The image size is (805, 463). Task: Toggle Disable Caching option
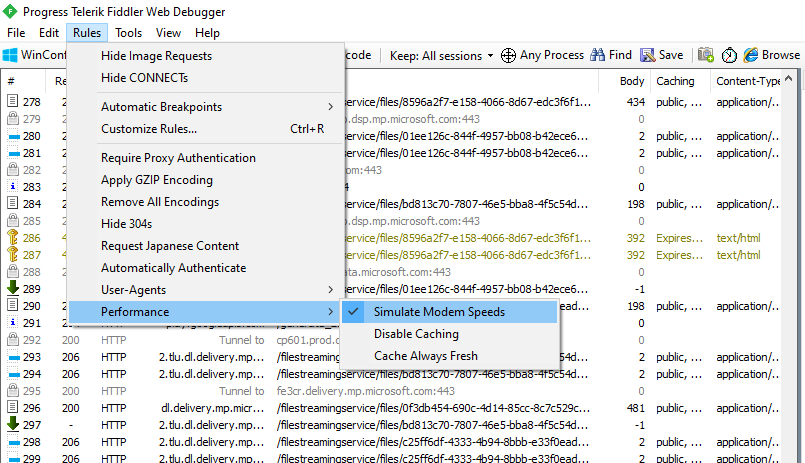pyautogui.click(x=449, y=334)
